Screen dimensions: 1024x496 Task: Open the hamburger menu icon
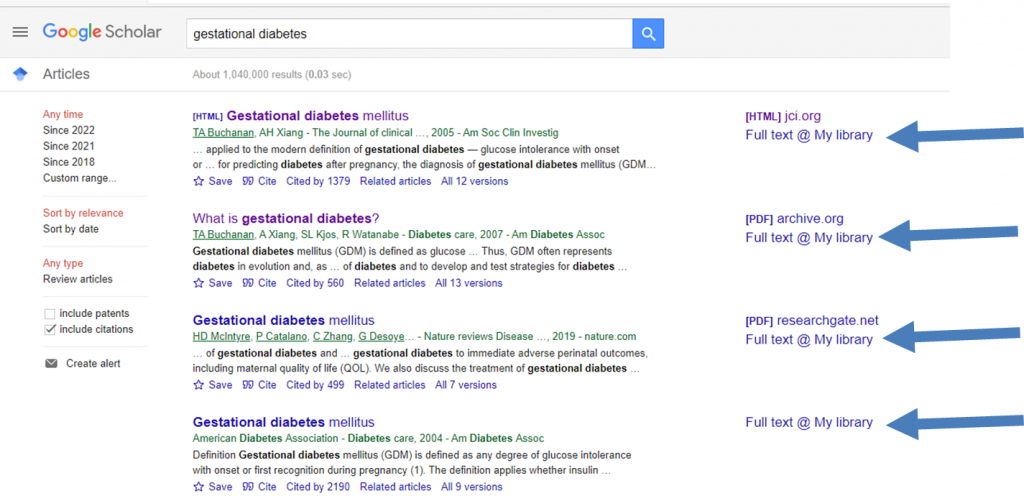(x=20, y=32)
